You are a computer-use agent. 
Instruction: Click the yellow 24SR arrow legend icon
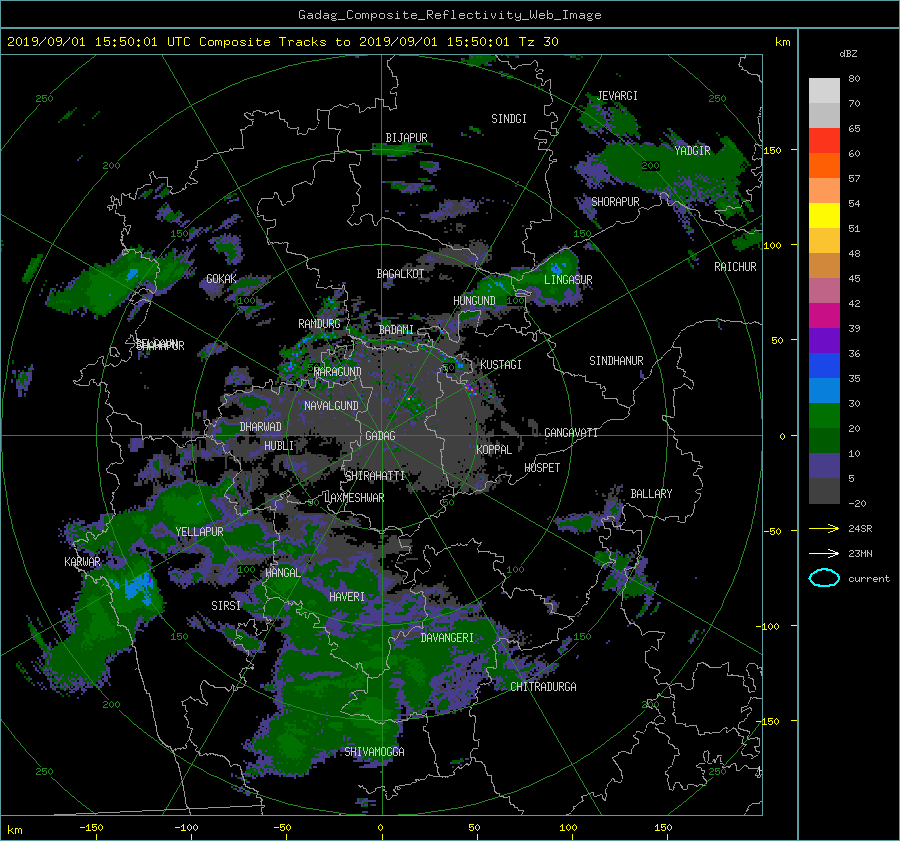824,528
